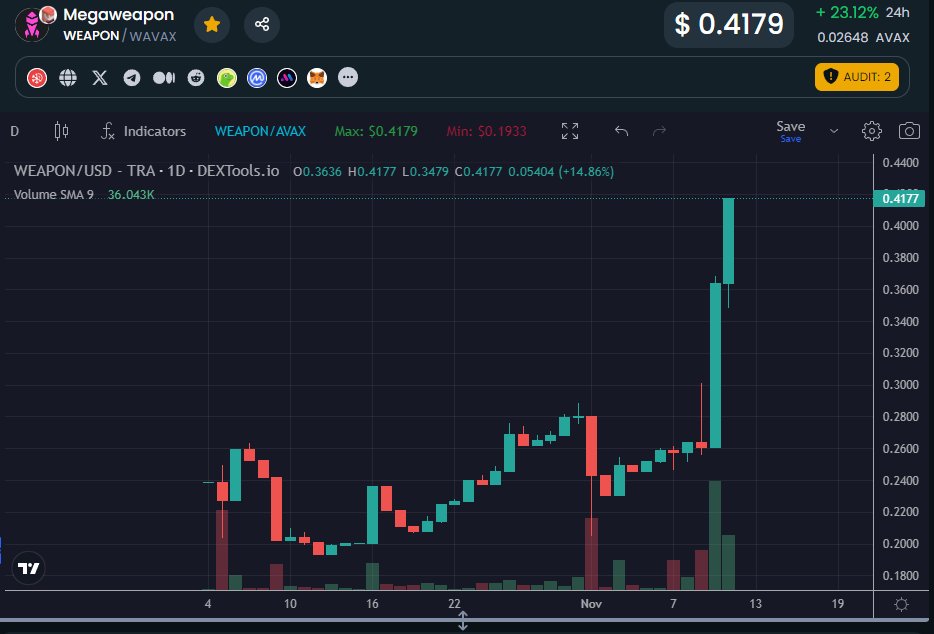
Task: Open MetaMask to add the token
Action: pos(318,77)
